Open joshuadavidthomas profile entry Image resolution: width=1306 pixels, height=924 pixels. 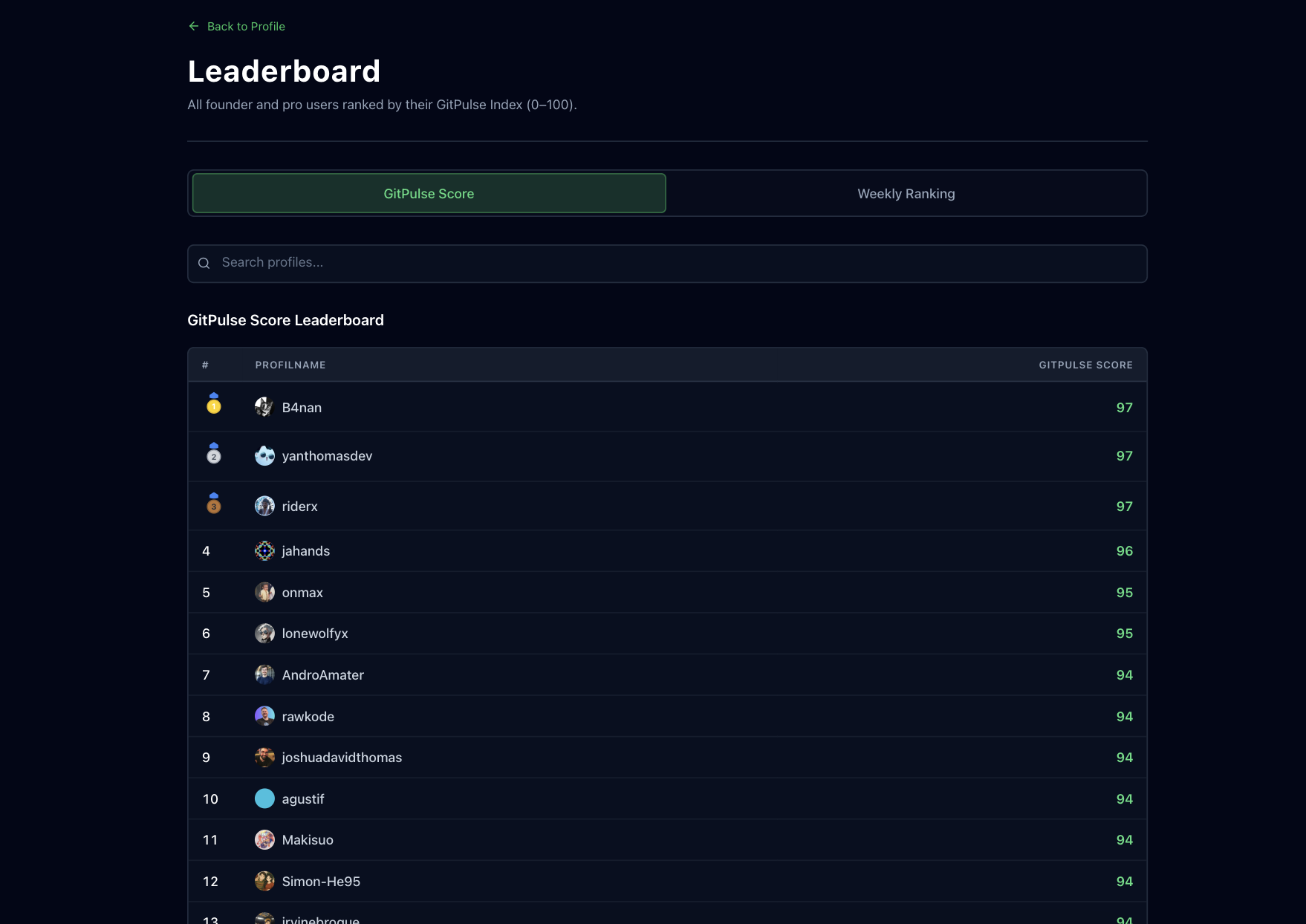tap(342, 758)
